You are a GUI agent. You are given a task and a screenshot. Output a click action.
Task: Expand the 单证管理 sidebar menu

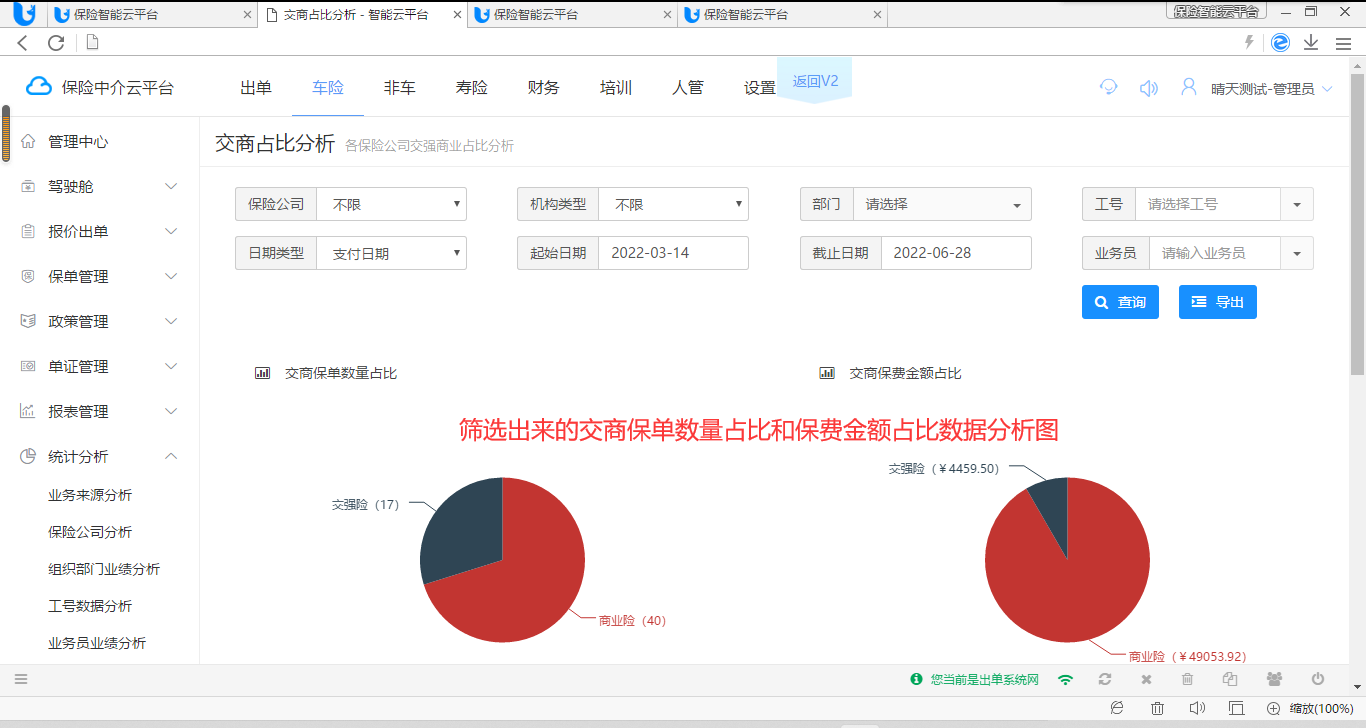coord(100,366)
